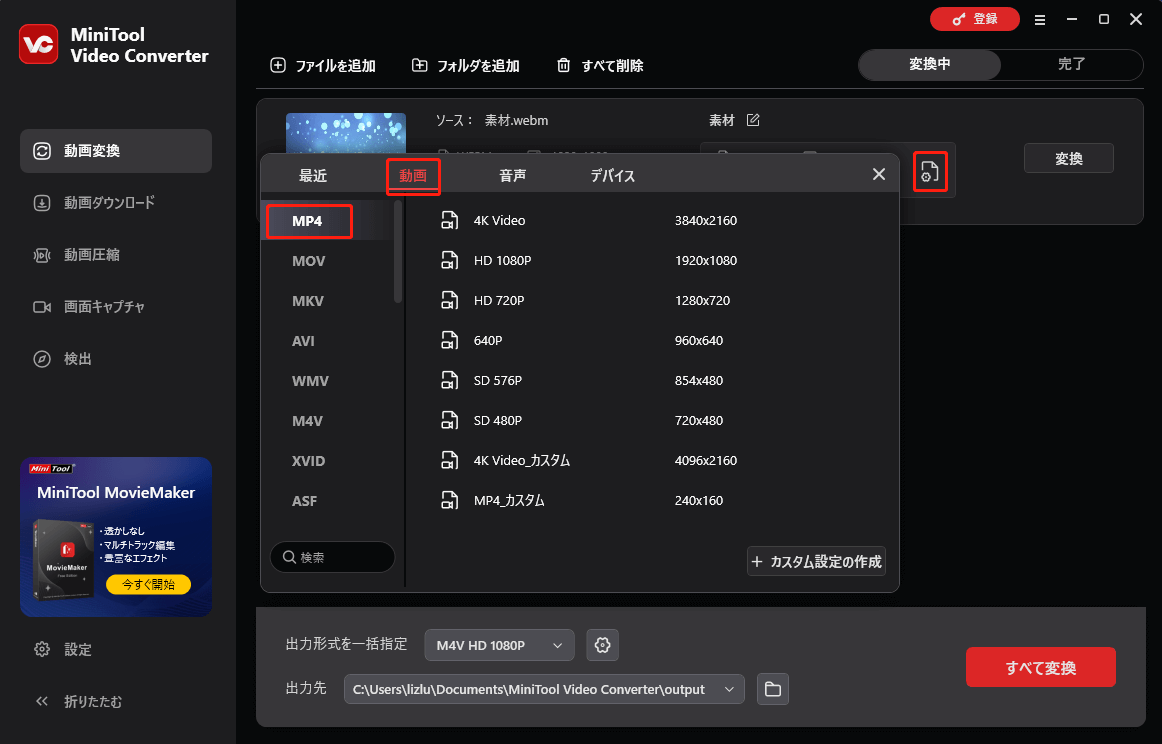The width and height of the screenshot is (1162, 744).
Task: Open the M4V HD 1080P format dropdown
Action: [499, 645]
